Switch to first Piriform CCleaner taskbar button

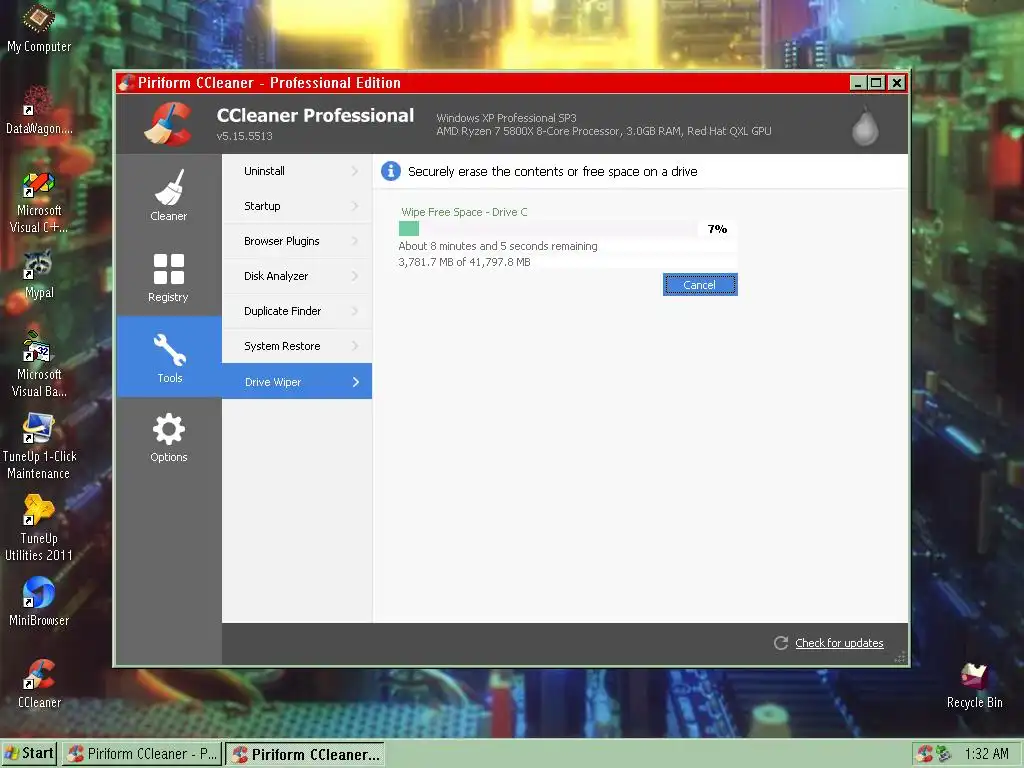(x=142, y=754)
